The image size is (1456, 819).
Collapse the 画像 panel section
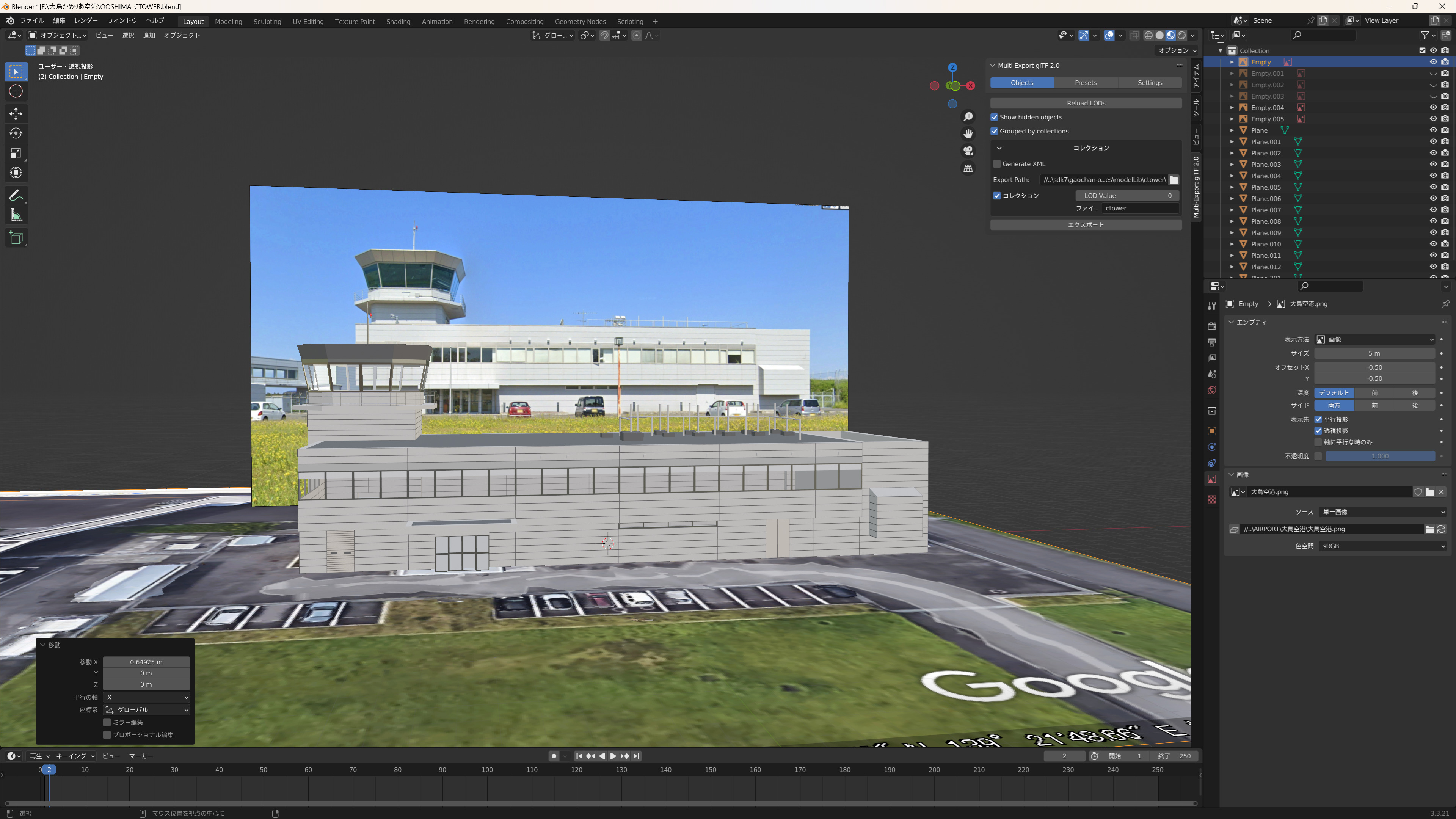[x=1231, y=475]
